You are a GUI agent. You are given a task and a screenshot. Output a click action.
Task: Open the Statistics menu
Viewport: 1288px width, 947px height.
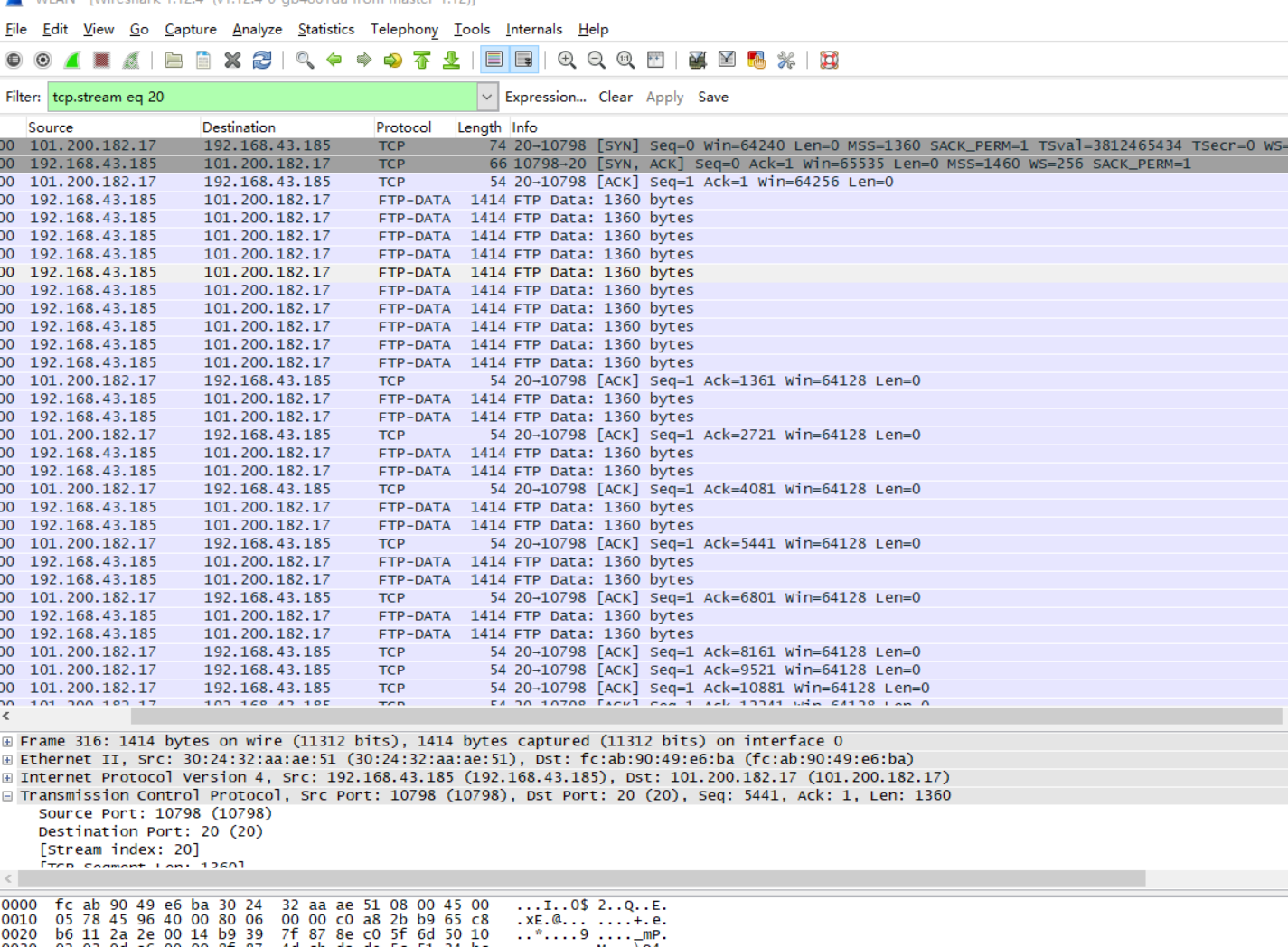(x=326, y=29)
